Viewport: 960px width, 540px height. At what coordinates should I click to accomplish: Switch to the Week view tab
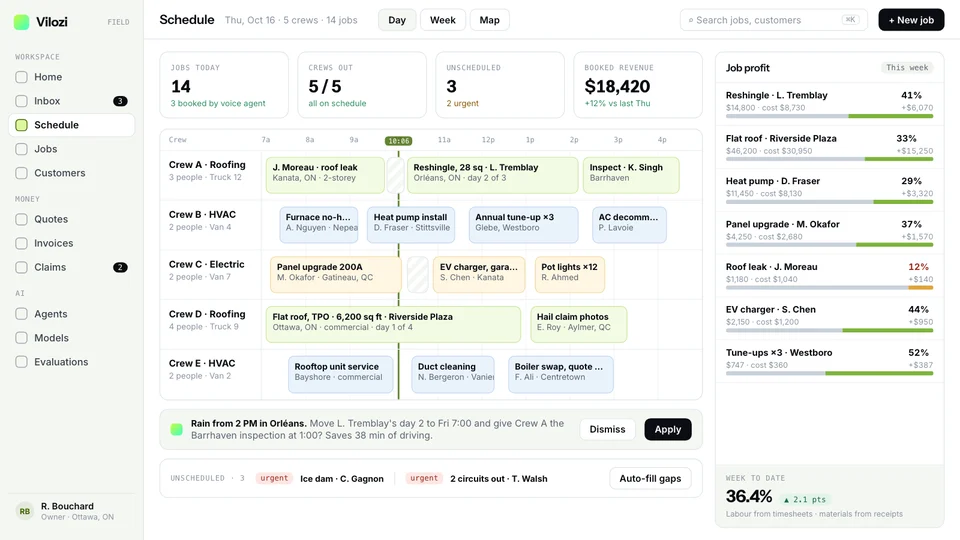click(x=443, y=20)
